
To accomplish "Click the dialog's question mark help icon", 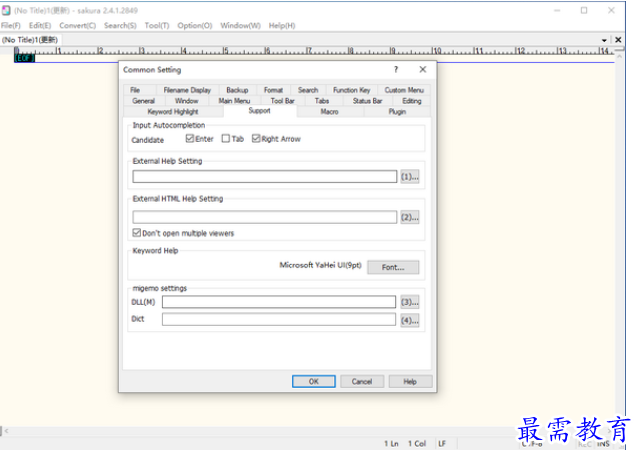I will [x=396, y=70].
